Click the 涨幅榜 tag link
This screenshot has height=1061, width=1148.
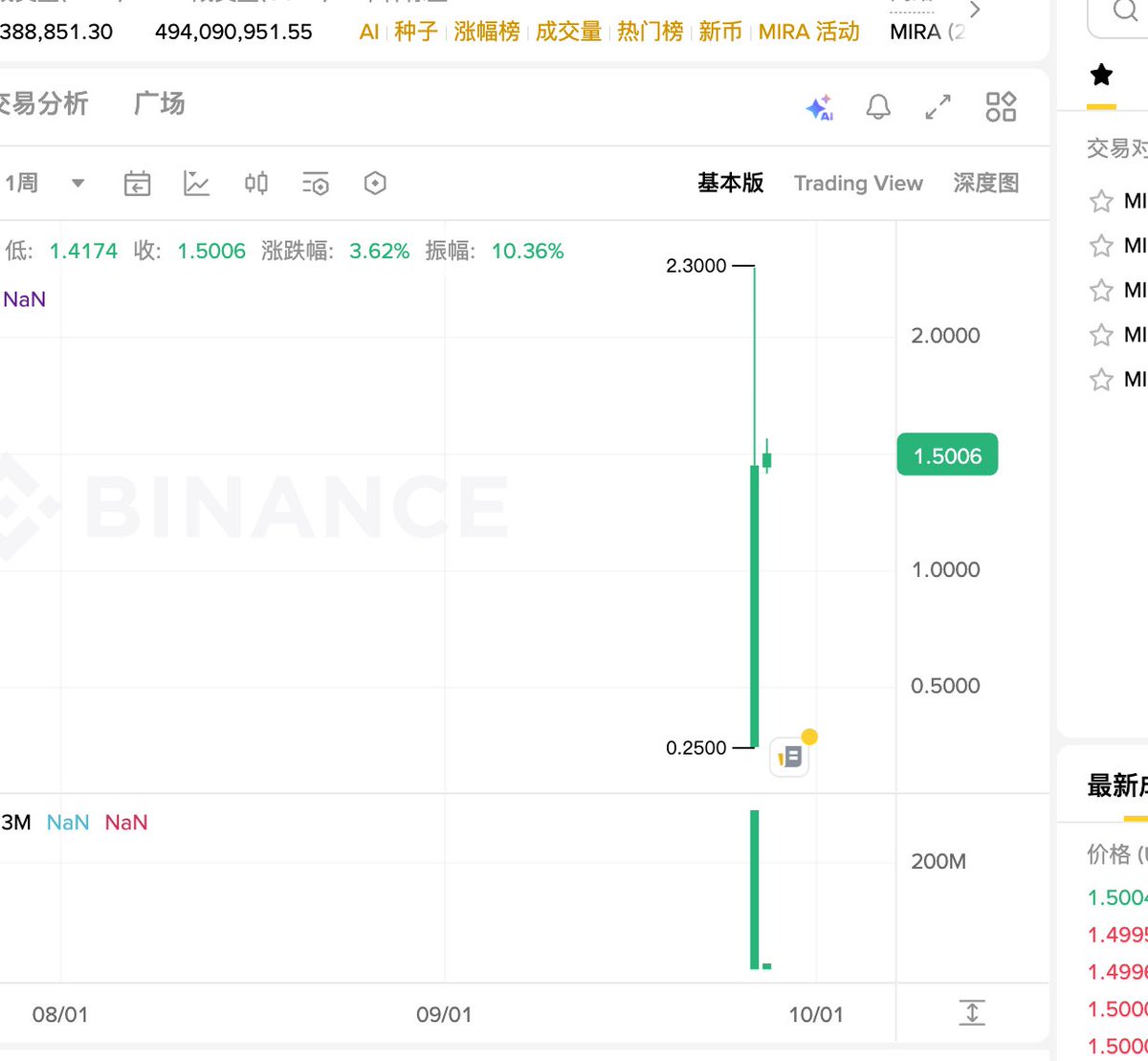[x=487, y=32]
